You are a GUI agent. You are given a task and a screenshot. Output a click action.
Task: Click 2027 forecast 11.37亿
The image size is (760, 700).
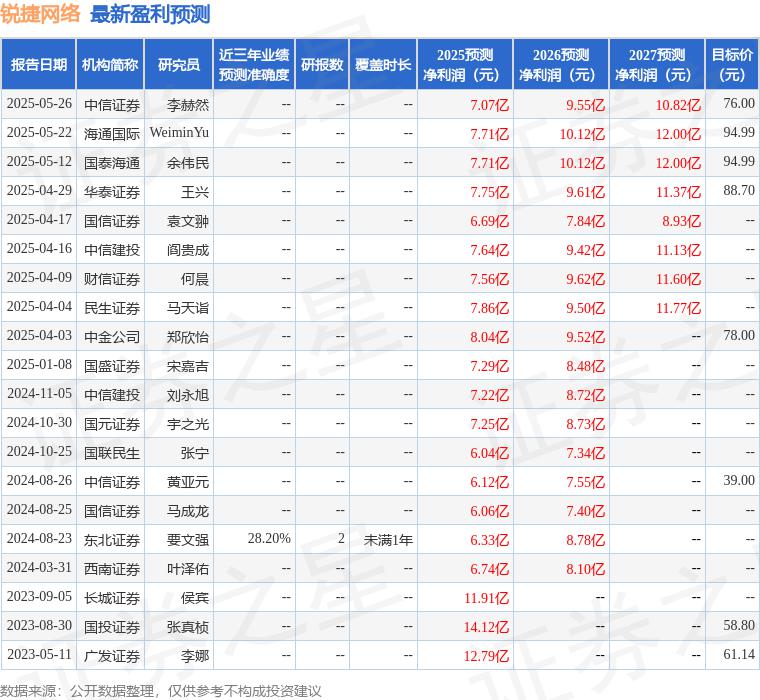(679, 192)
